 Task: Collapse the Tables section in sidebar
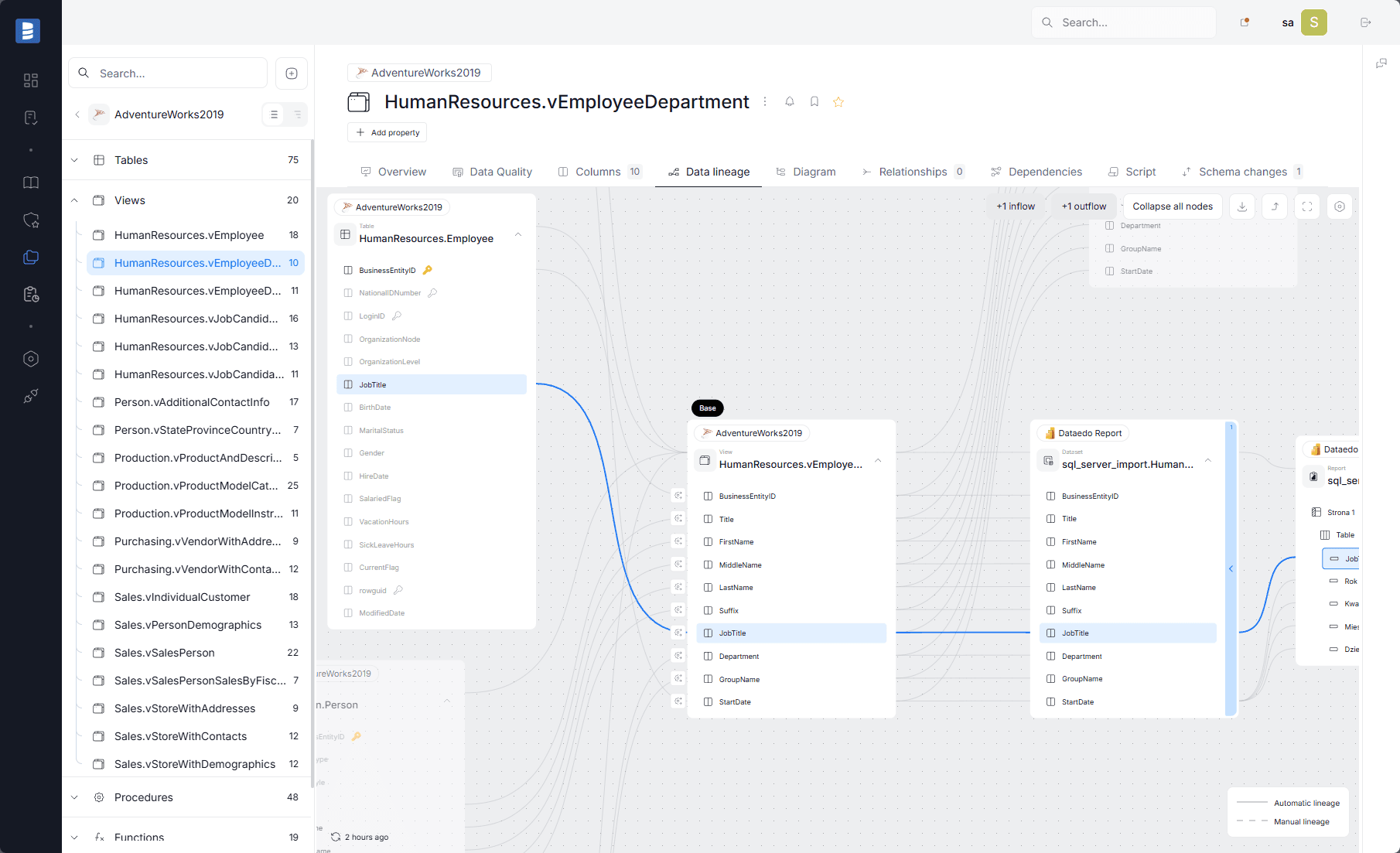[74, 160]
